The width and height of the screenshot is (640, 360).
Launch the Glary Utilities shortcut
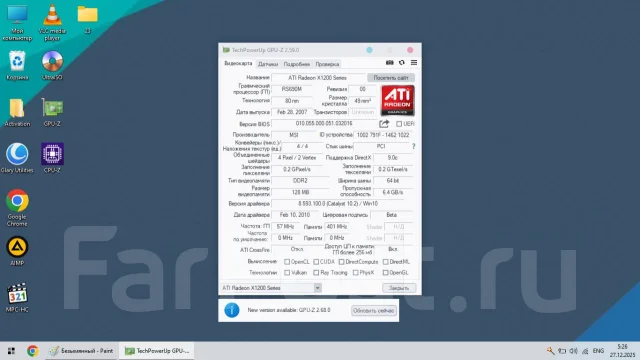(x=17, y=158)
